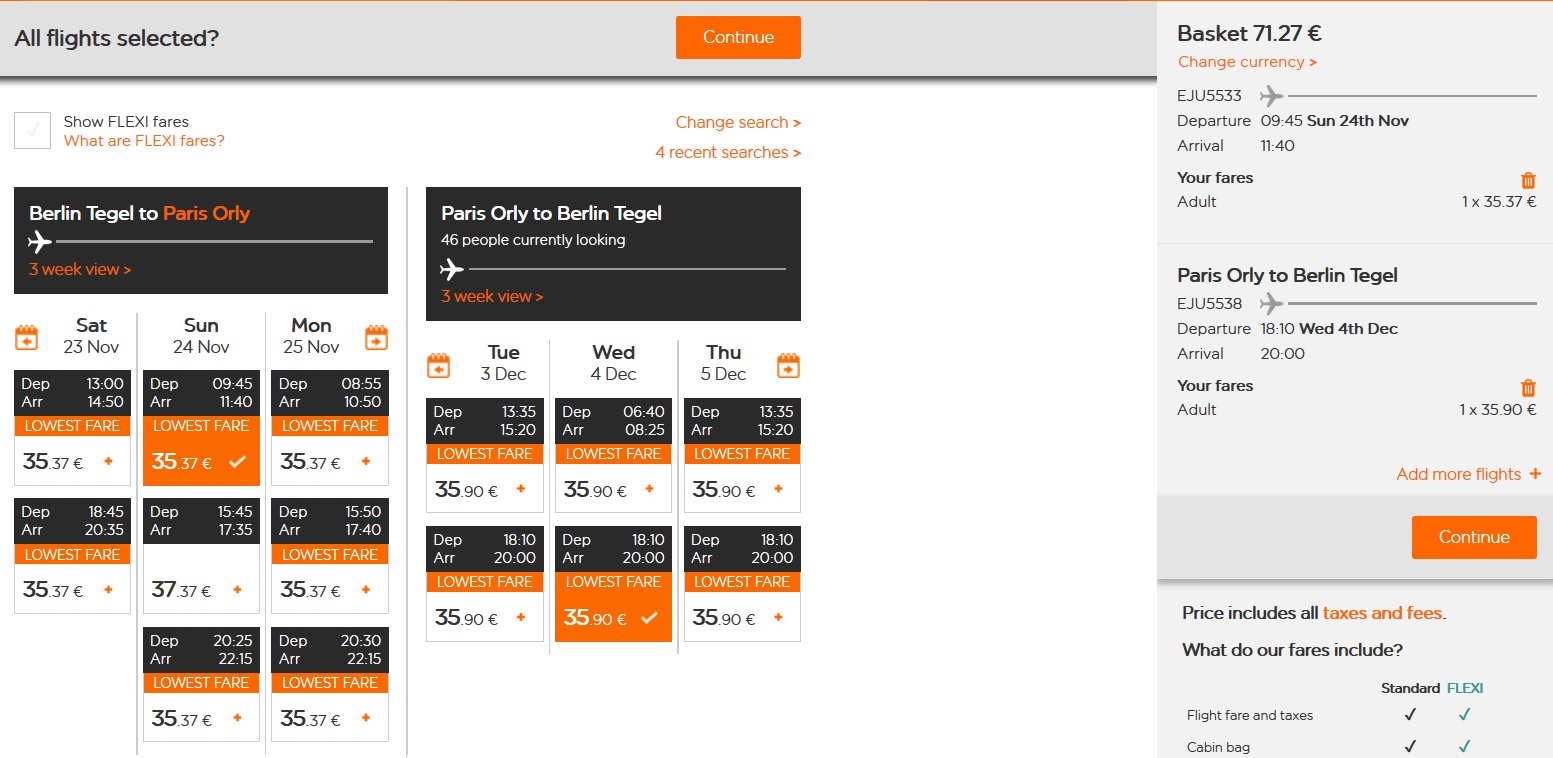Open the 4 recent searches list
Image resolution: width=1553 pixels, height=758 pixels.
click(x=728, y=152)
